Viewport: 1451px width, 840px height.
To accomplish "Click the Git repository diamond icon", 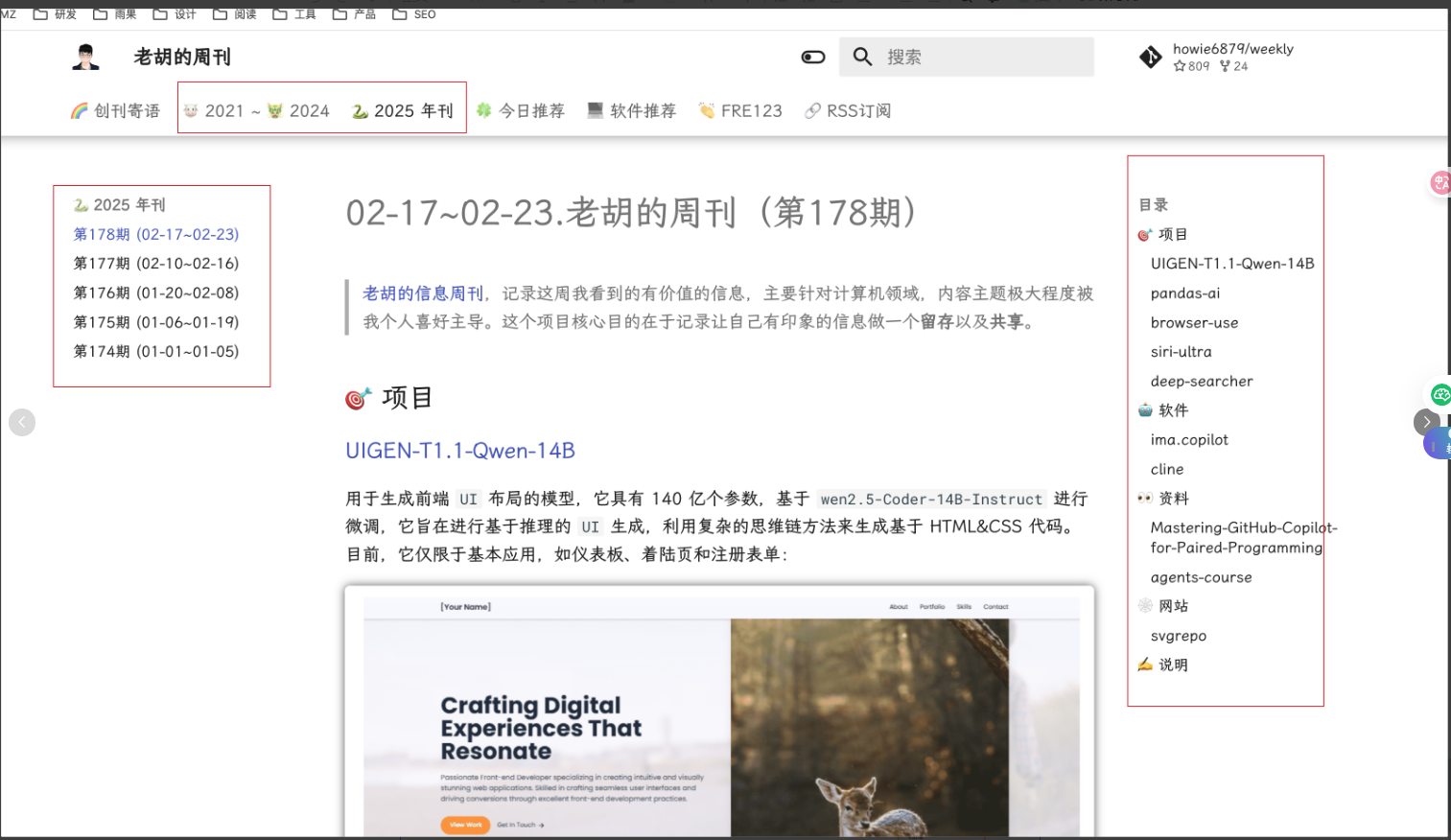I will click(1150, 58).
